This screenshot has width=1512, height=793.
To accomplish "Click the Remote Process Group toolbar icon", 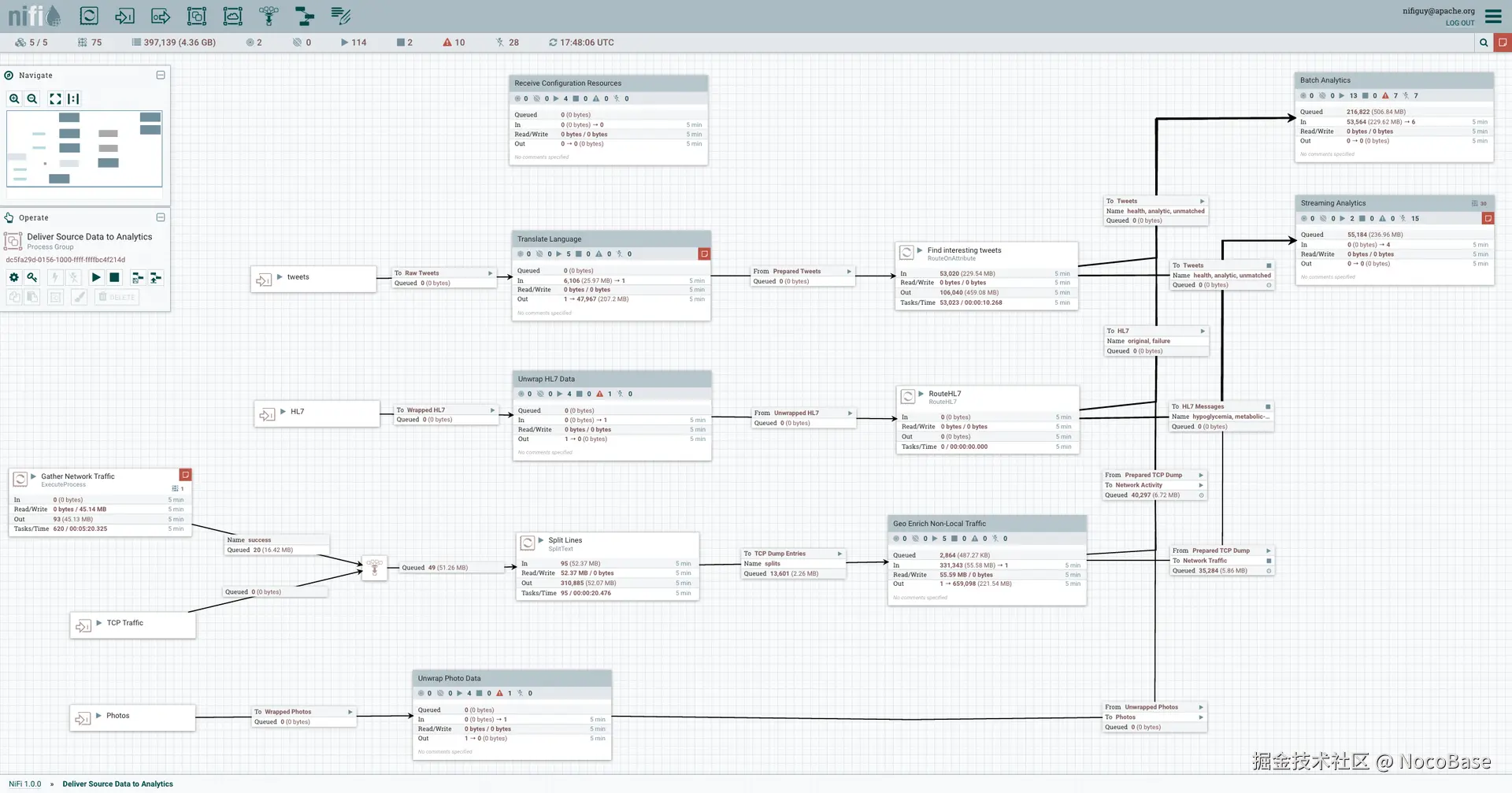I will click(232, 16).
